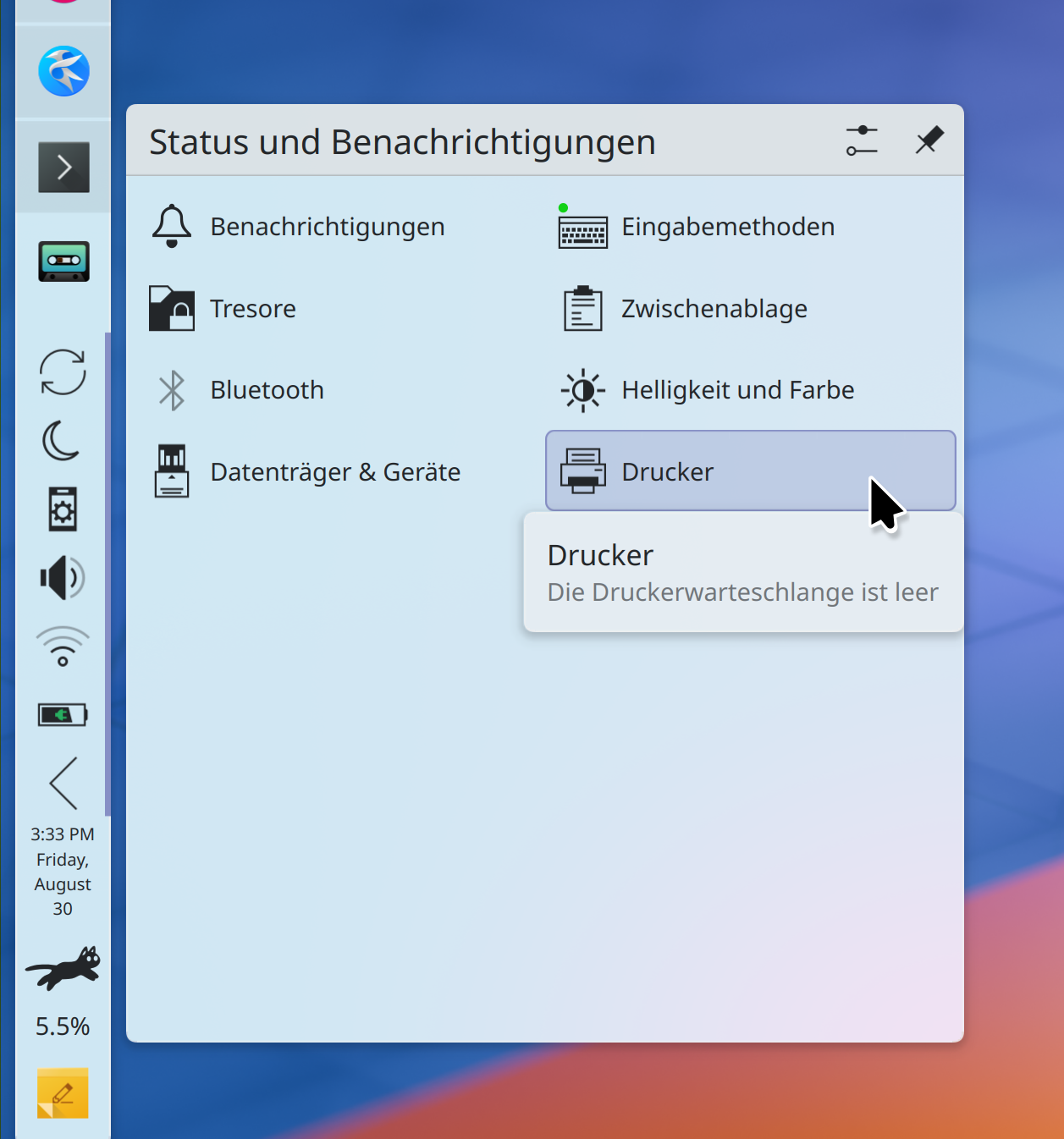This screenshot has width=1064, height=1139.
Task: Toggle the night light moon icon
Action: click(x=63, y=441)
